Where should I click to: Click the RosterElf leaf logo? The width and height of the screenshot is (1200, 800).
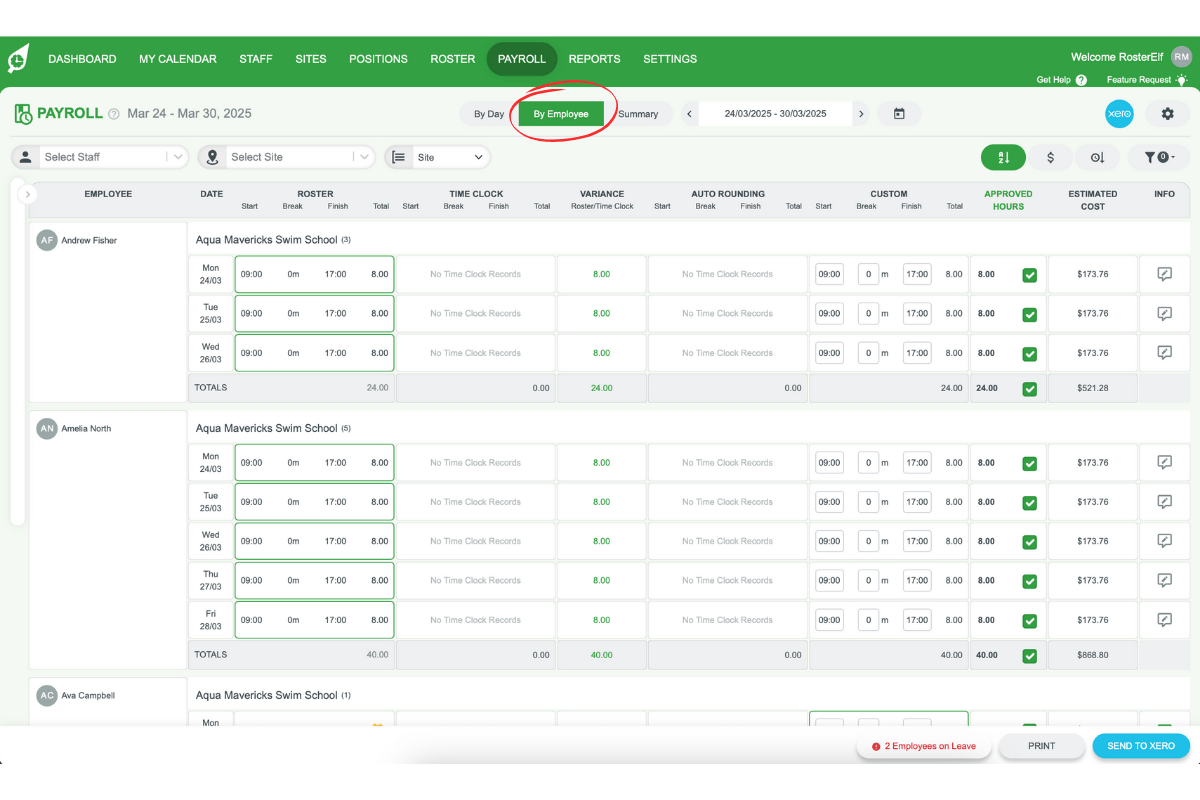19,57
